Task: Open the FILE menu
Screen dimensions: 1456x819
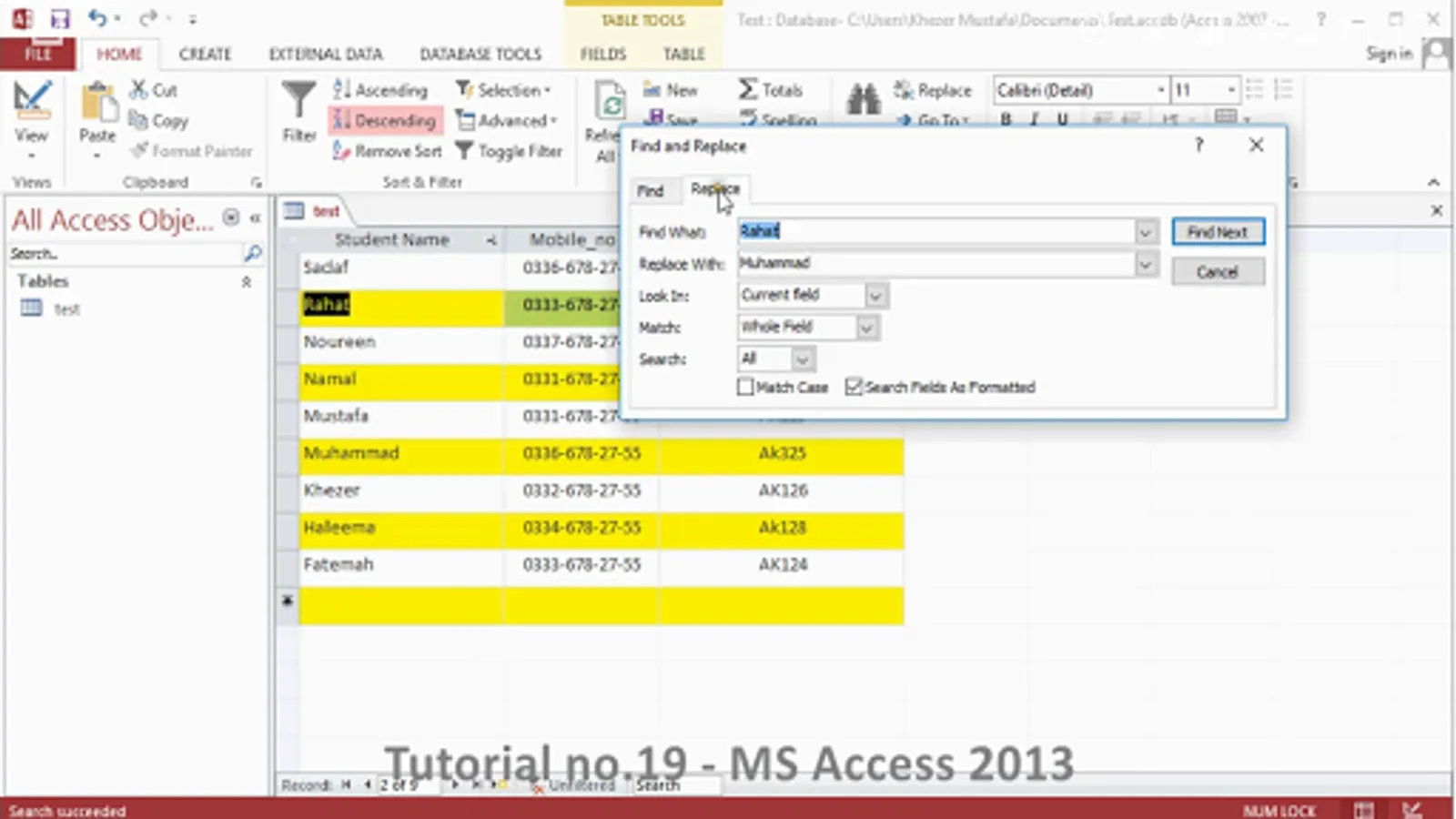Action: [37, 54]
